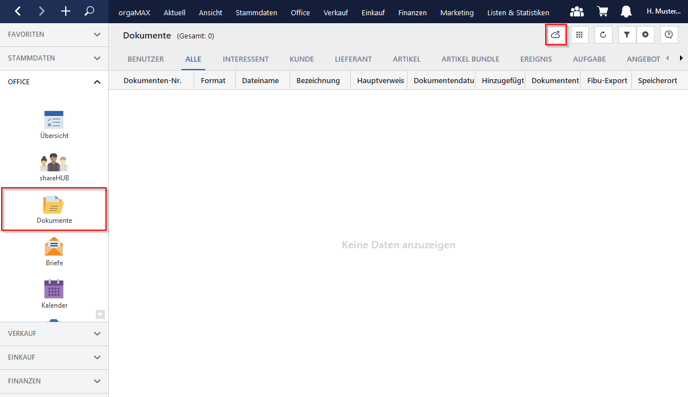Open the orgaMAX menu

[134, 13]
